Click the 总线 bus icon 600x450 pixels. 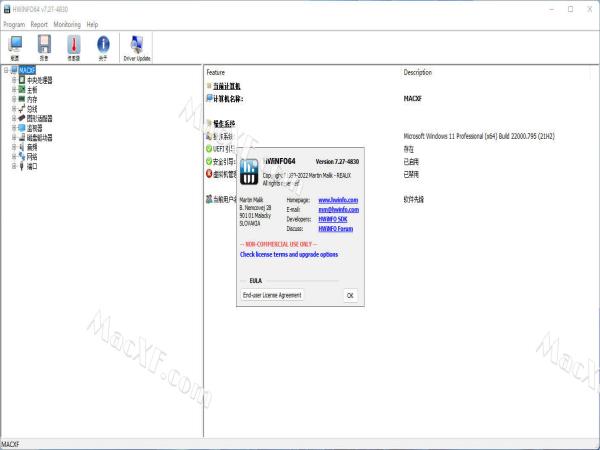(22, 109)
